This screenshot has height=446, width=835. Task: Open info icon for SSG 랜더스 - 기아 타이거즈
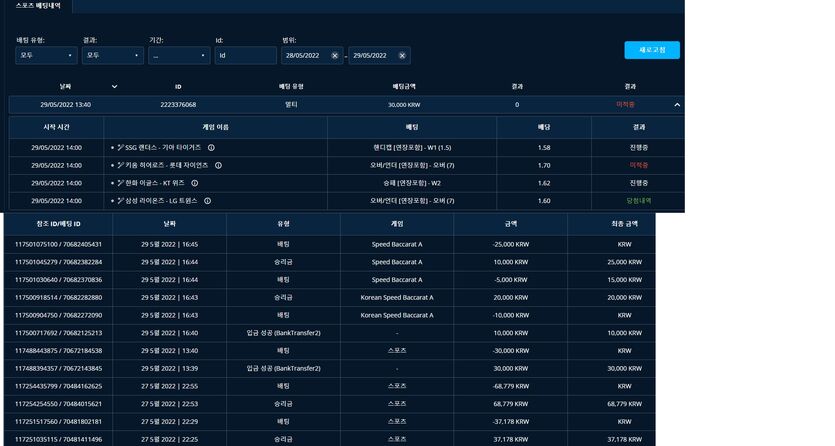click(x=211, y=147)
